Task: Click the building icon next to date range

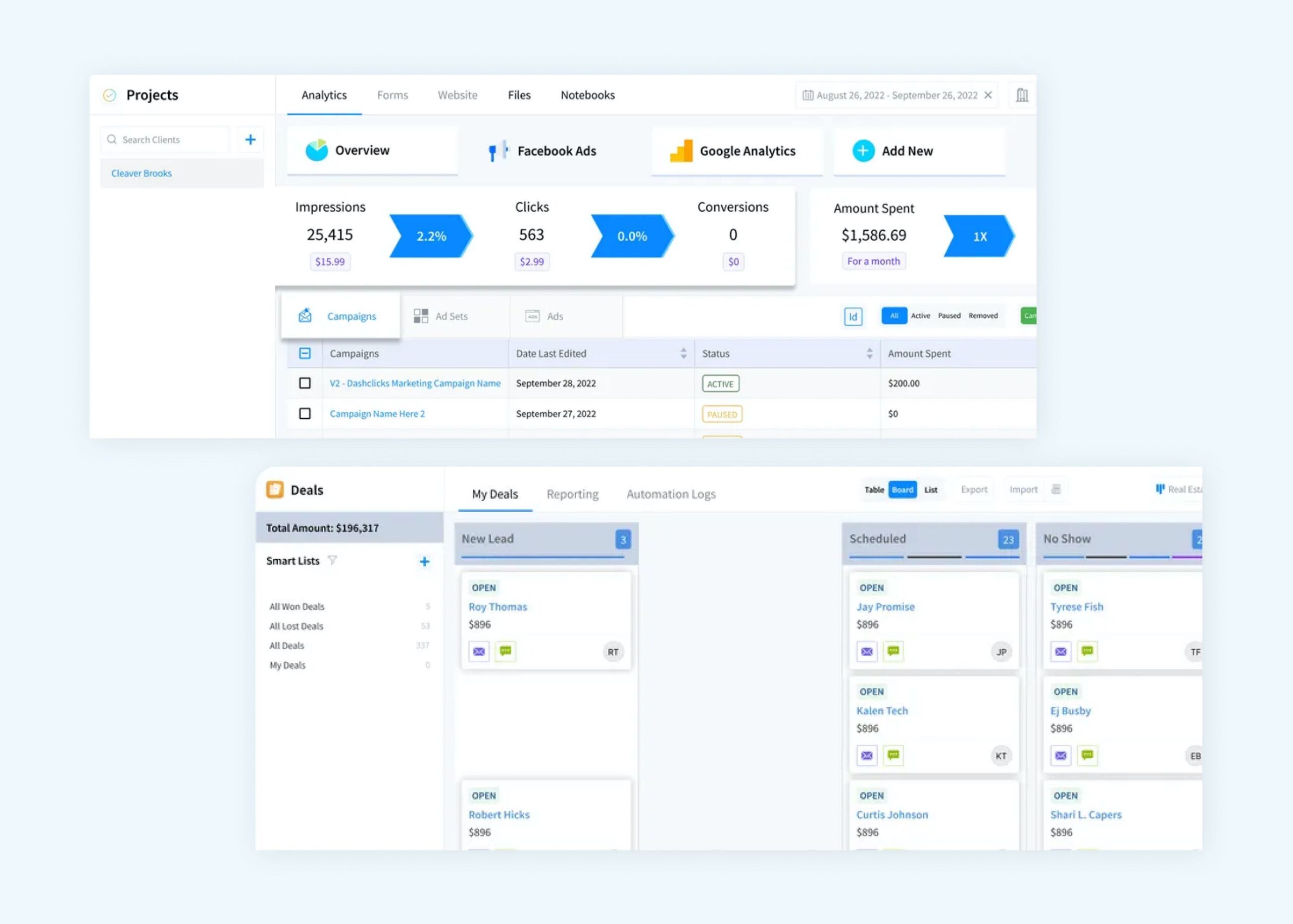Action: [1022, 95]
